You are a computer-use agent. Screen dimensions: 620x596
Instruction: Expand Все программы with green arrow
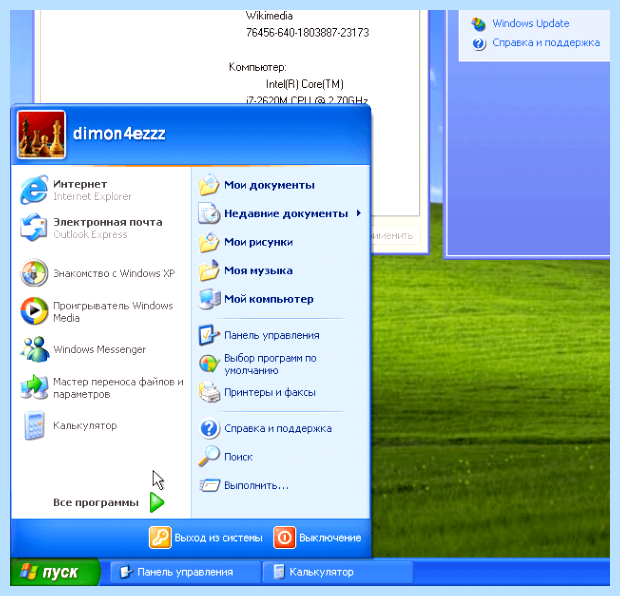pyautogui.click(x=157, y=503)
